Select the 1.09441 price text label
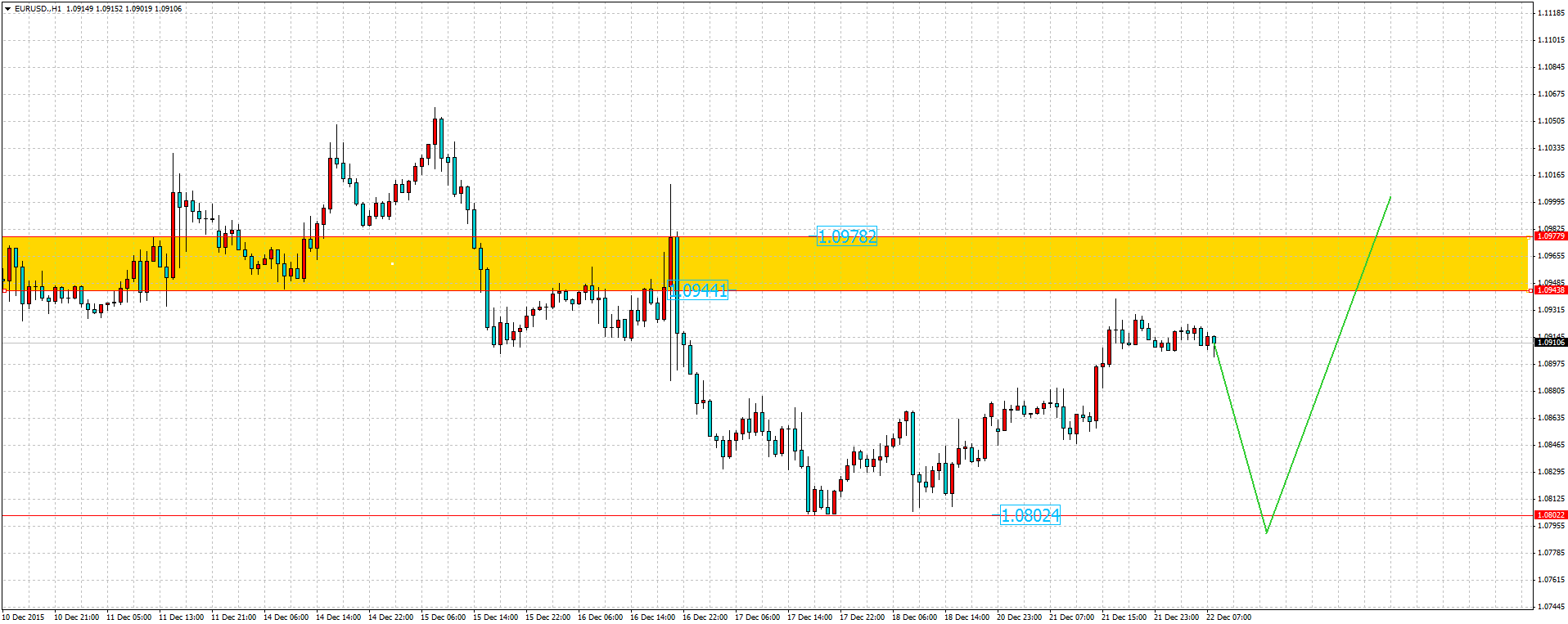The image size is (1568, 624). pos(698,290)
